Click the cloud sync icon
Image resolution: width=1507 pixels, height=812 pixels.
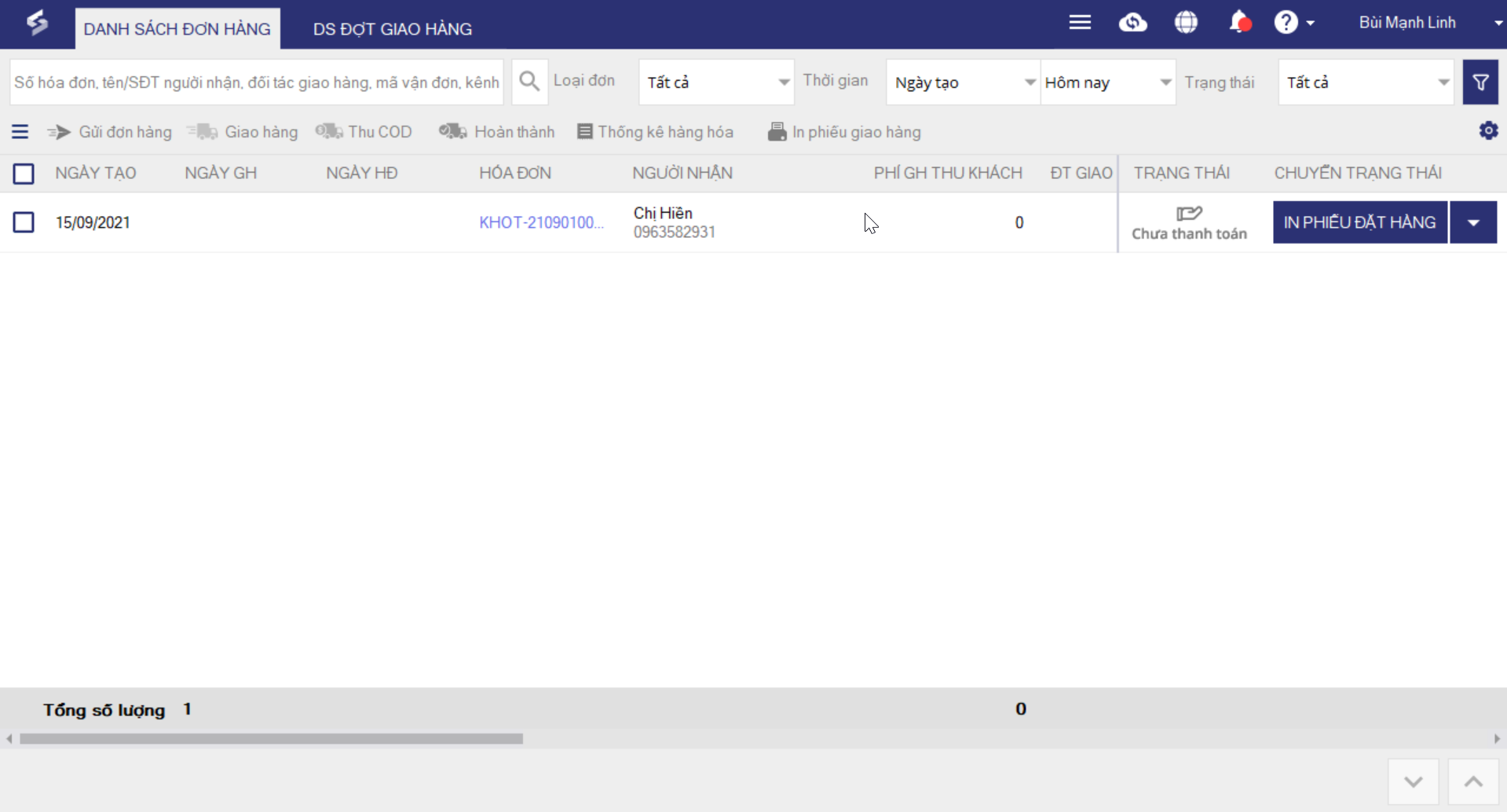[x=1132, y=22]
